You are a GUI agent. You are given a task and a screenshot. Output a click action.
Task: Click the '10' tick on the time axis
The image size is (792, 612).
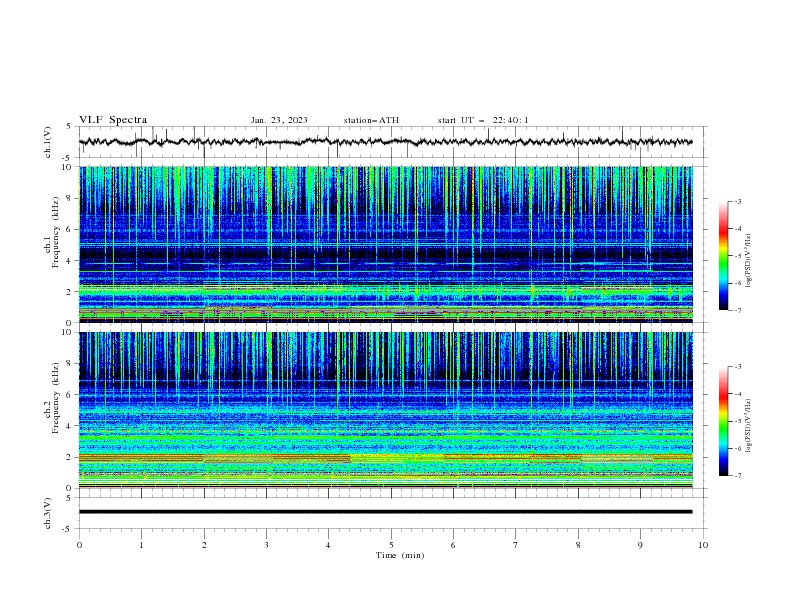703,545
